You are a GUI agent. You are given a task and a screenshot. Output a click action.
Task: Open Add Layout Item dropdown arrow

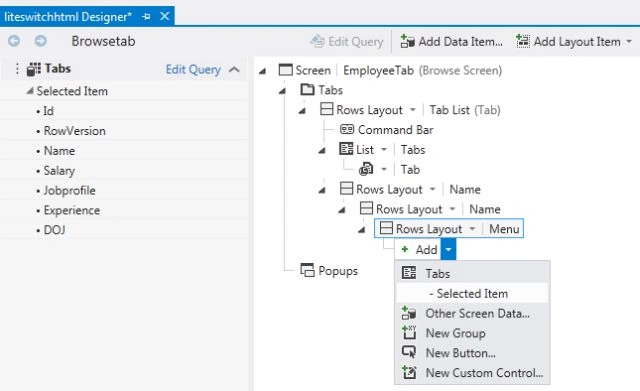click(629, 42)
